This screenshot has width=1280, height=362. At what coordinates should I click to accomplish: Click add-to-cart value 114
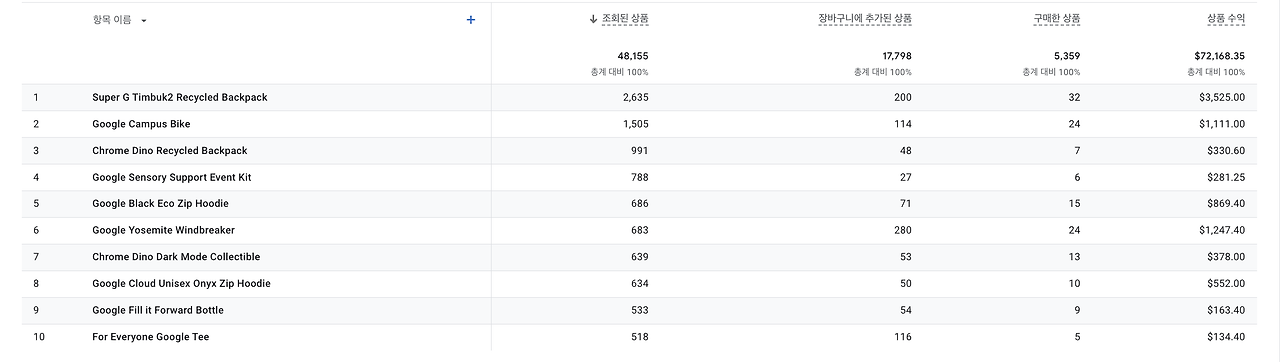[x=902, y=124]
